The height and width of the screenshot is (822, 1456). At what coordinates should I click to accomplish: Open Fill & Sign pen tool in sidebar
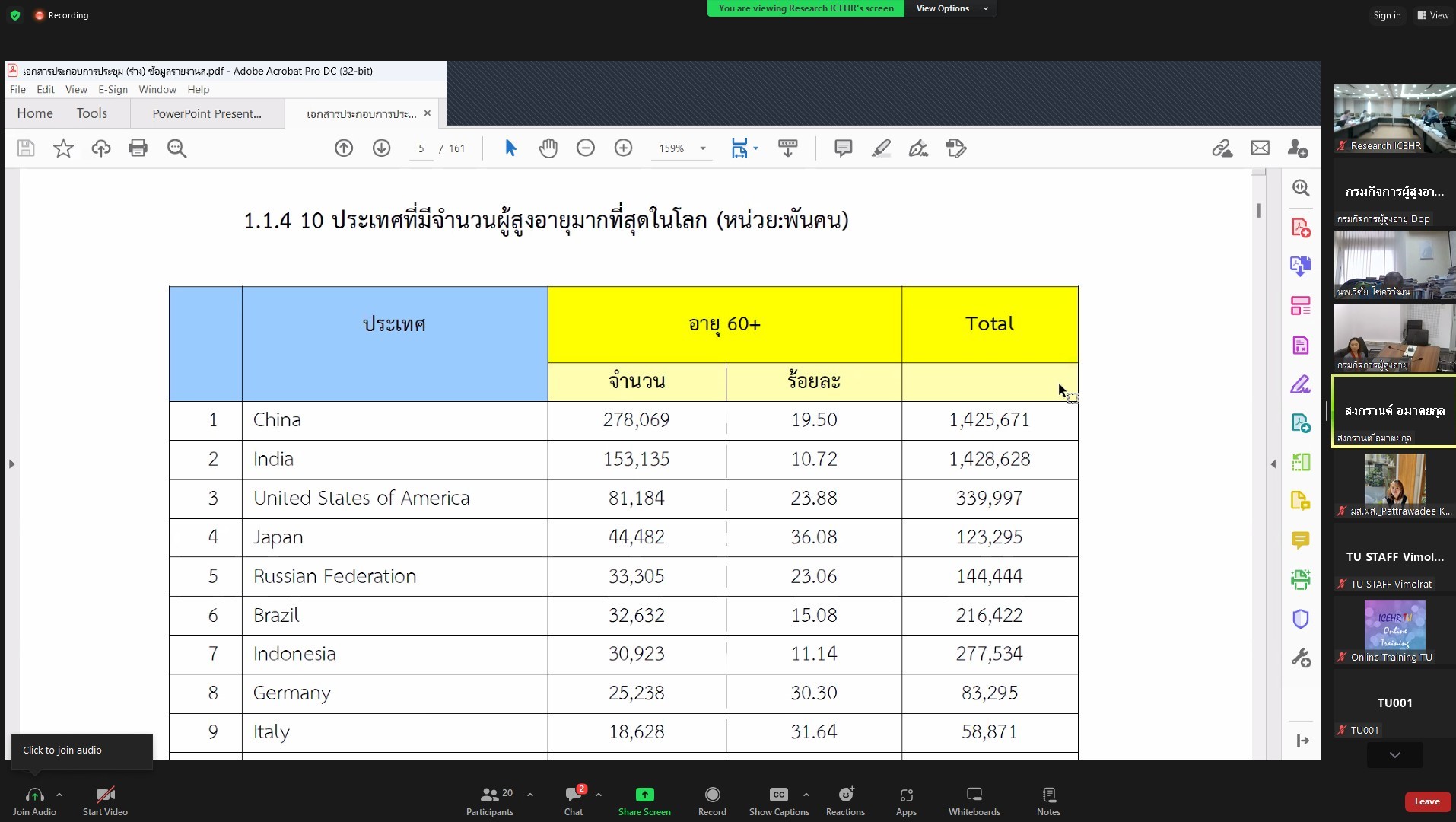[x=1301, y=384]
